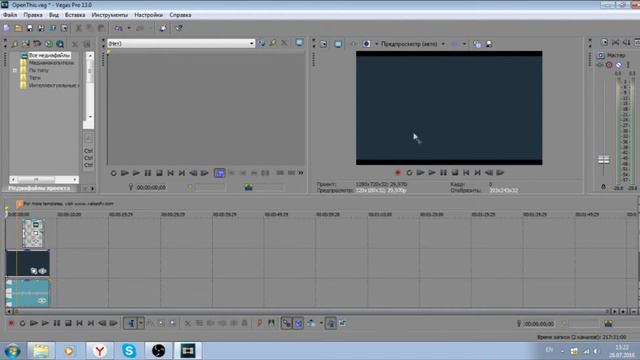Click Project Media tree horizontal scrollbar
The image size is (640, 360).
click(x=44, y=179)
